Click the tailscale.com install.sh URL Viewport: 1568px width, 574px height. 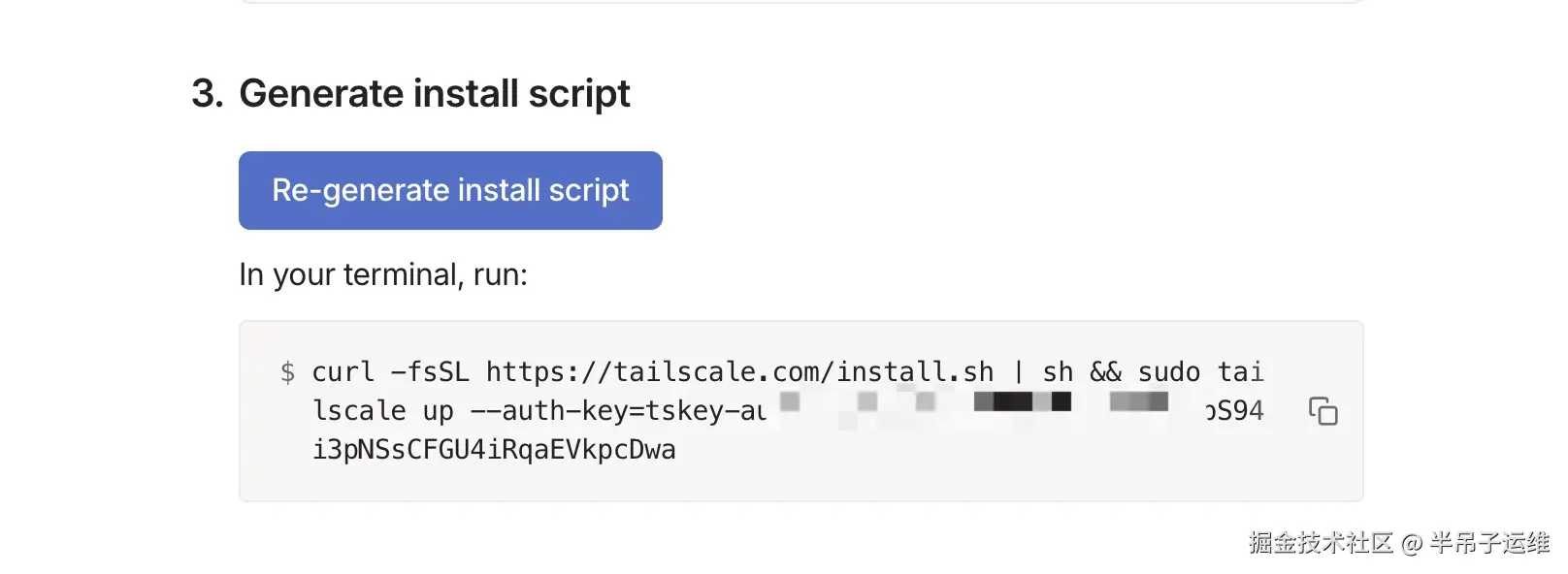tap(739, 372)
